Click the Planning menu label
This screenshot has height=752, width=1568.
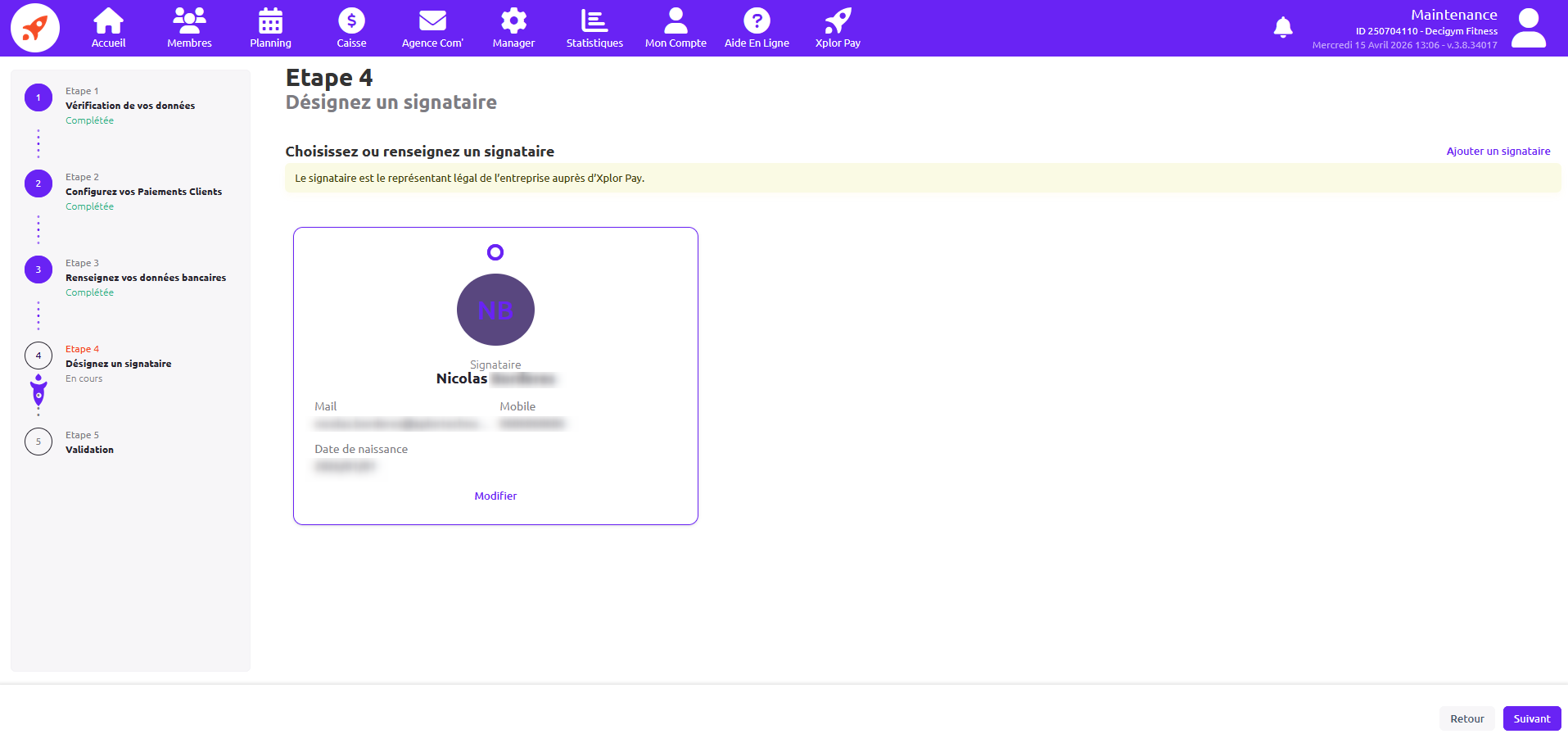pos(270,43)
